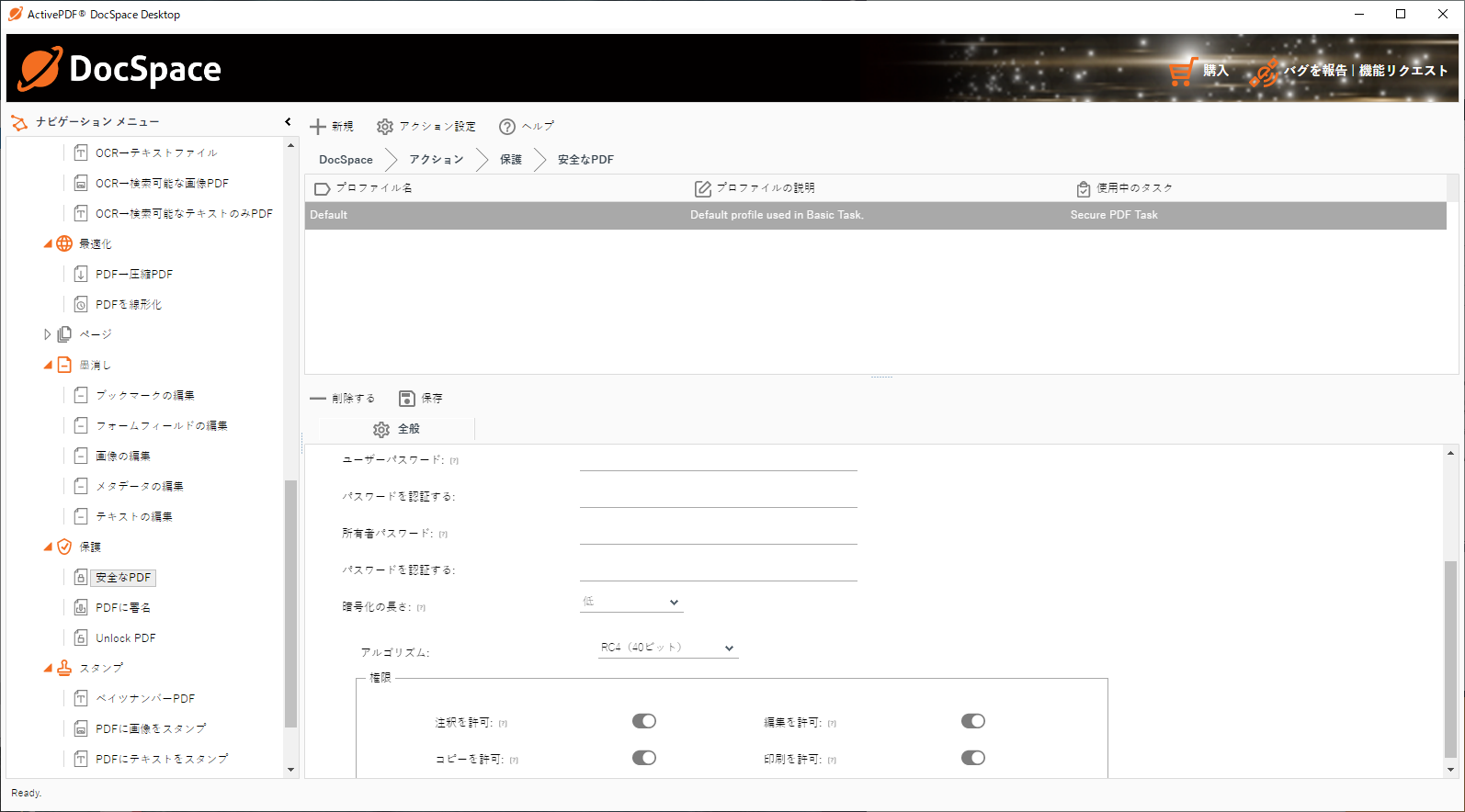
Task: Click 暗号化の長さ help hint
Action: 421,608
